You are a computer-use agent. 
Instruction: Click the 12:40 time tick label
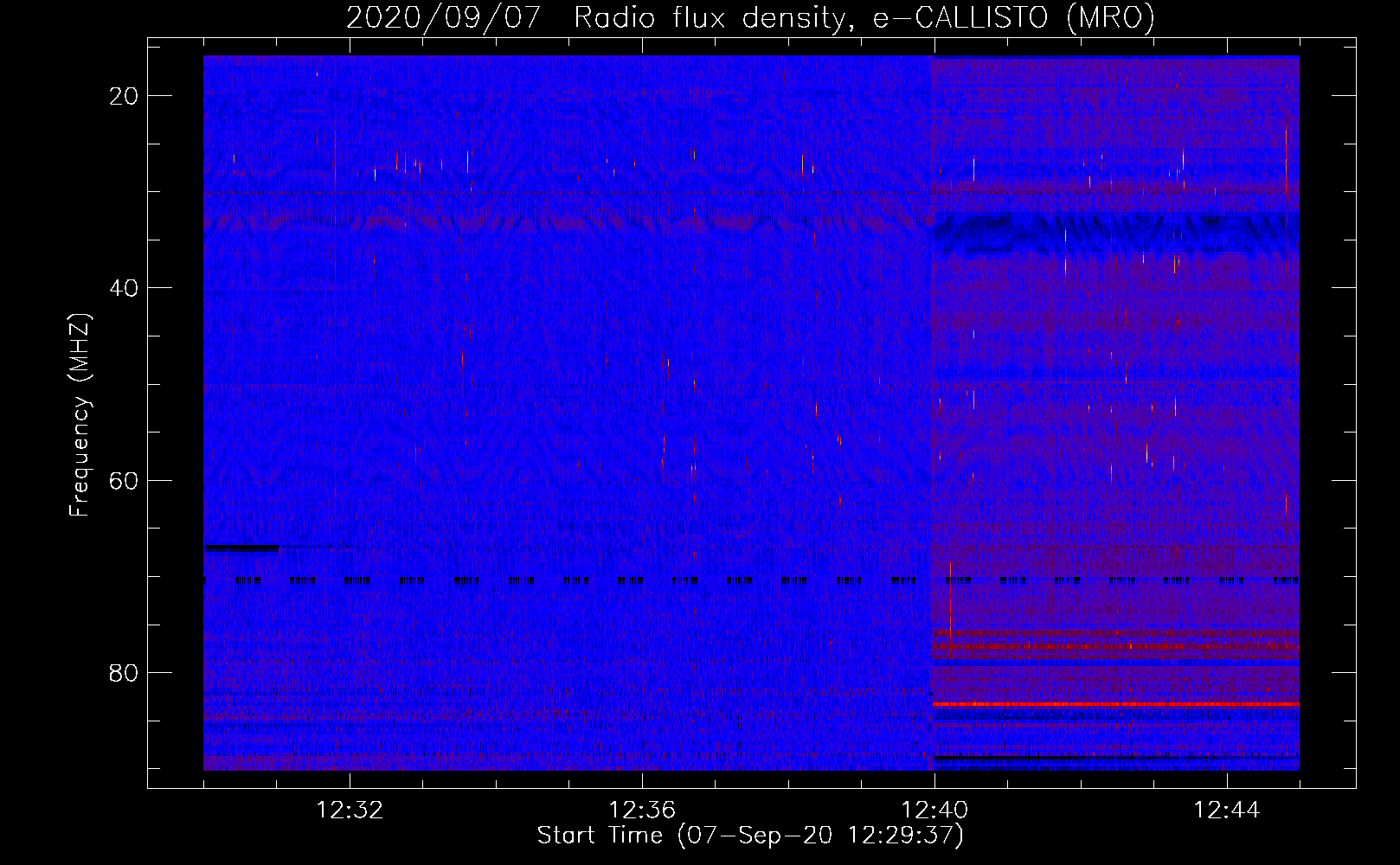pyautogui.click(x=934, y=811)
